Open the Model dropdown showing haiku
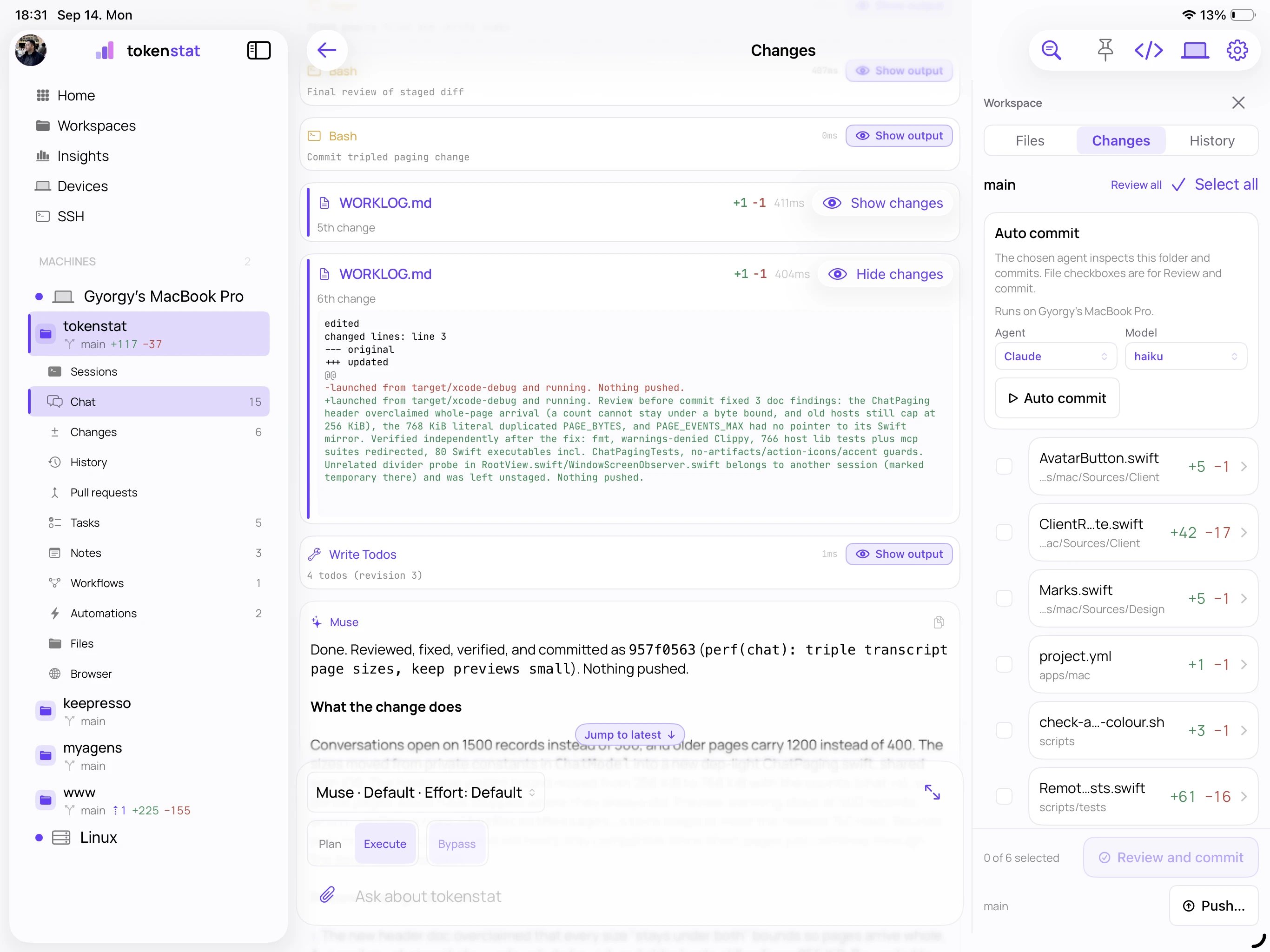This screenshot has height=952, width=1270. pyautogui.click(x=1185, y=356)
